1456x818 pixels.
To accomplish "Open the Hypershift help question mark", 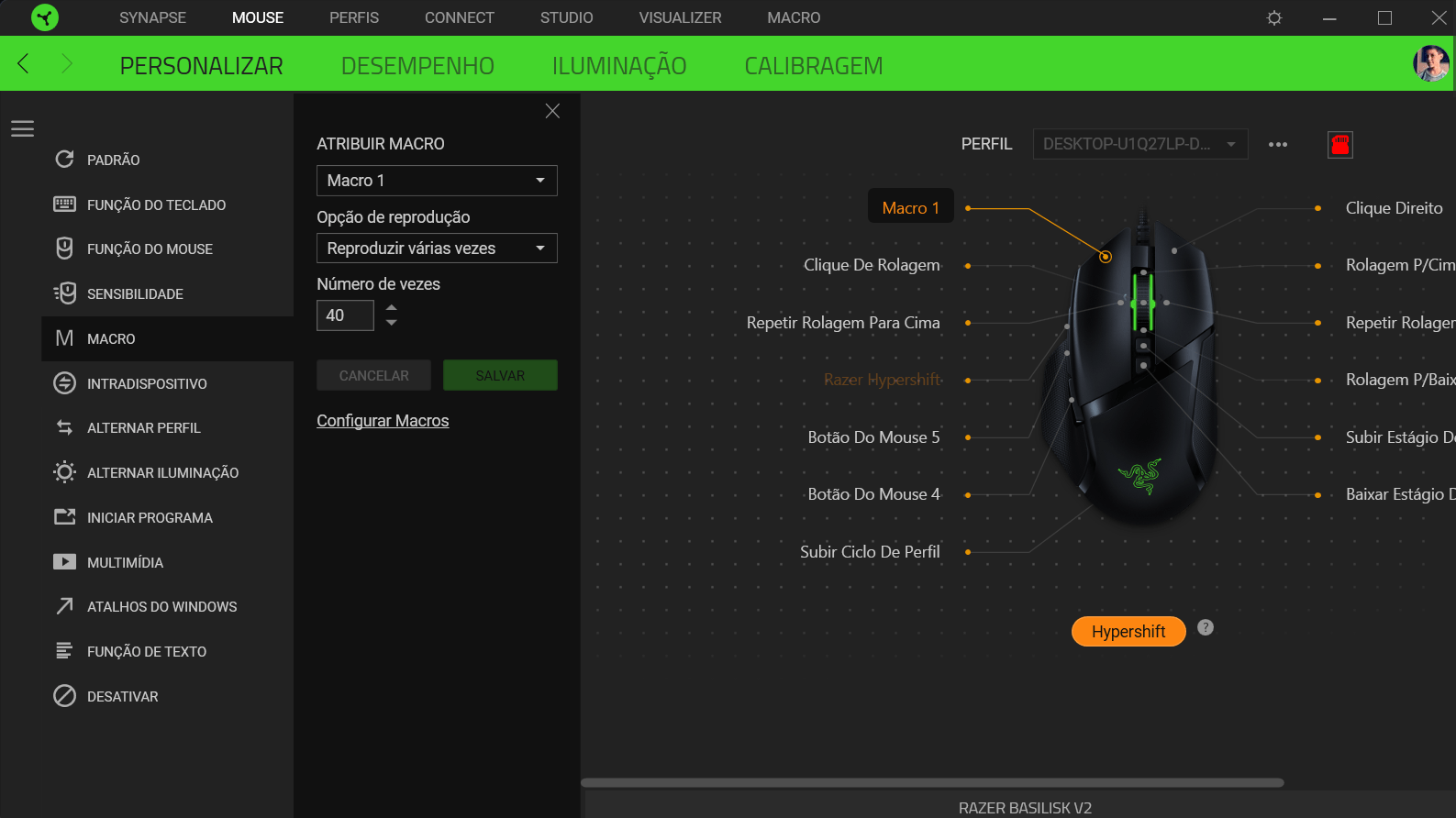I will click(1206, 627).
